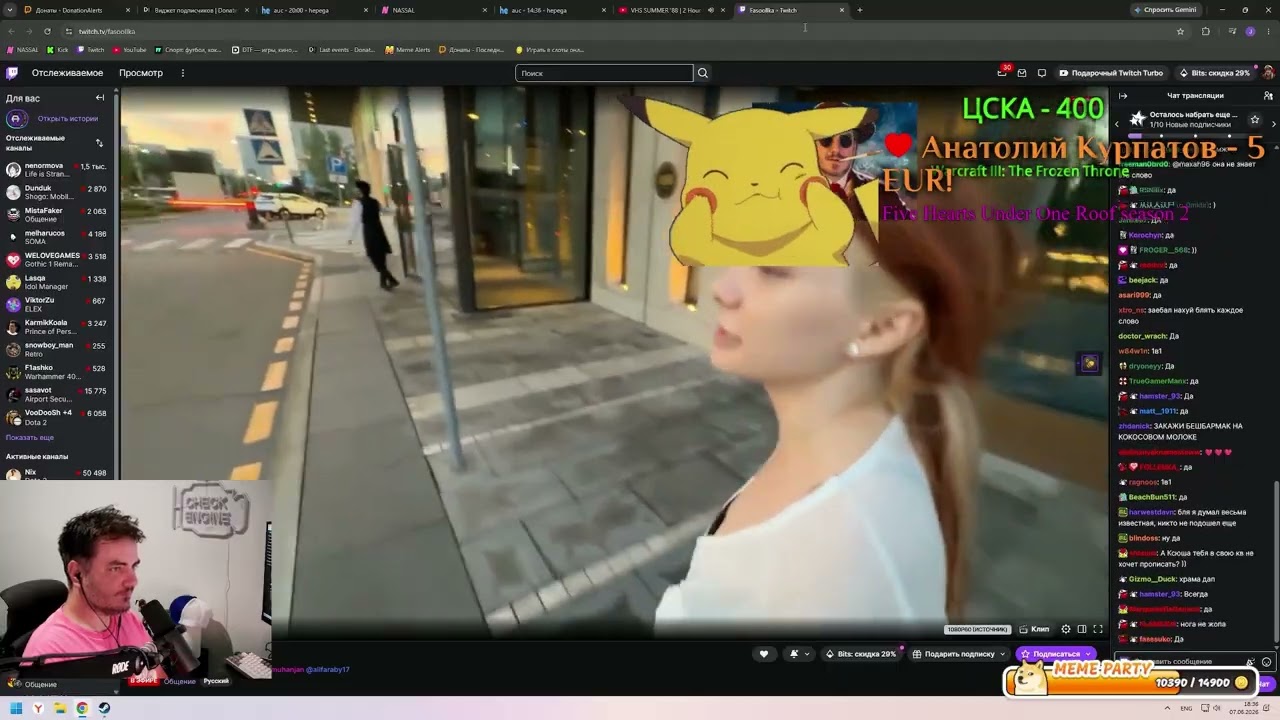Open video player settings gear
Viewport: 1280px width, 720px height.
click(x=1066, y=629)
